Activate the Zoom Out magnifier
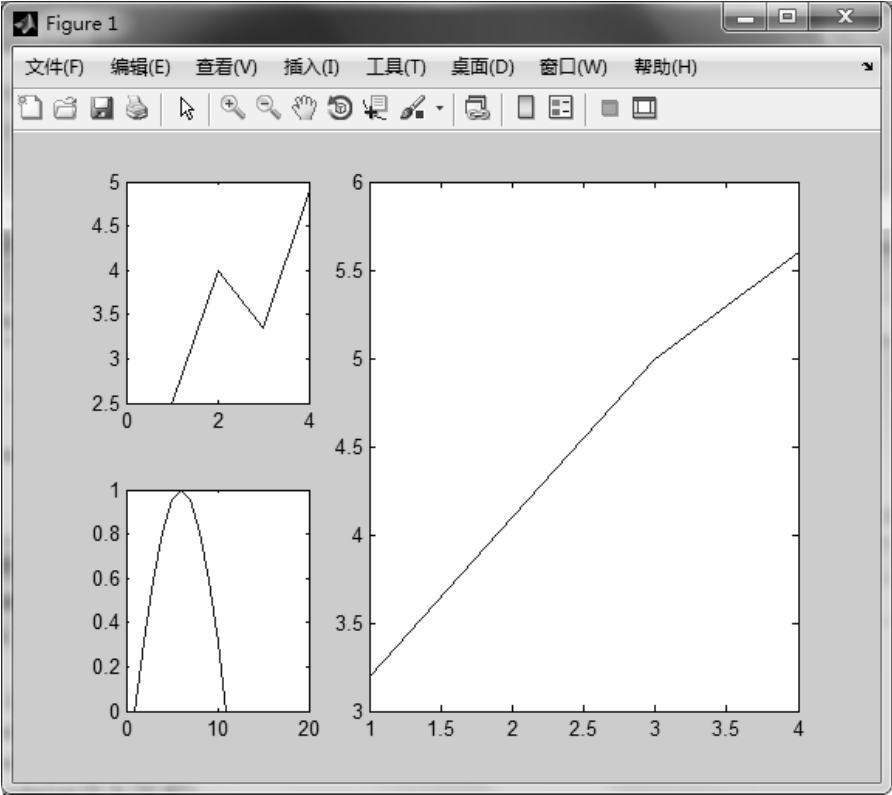 point(268,108)
